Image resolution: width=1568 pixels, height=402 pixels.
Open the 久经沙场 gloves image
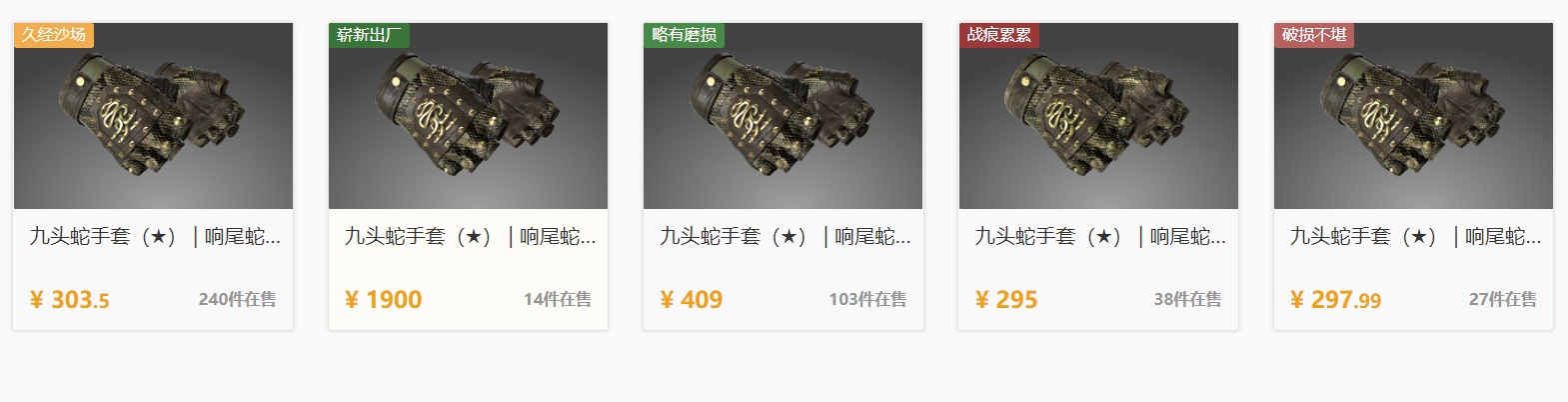[153, 116]
